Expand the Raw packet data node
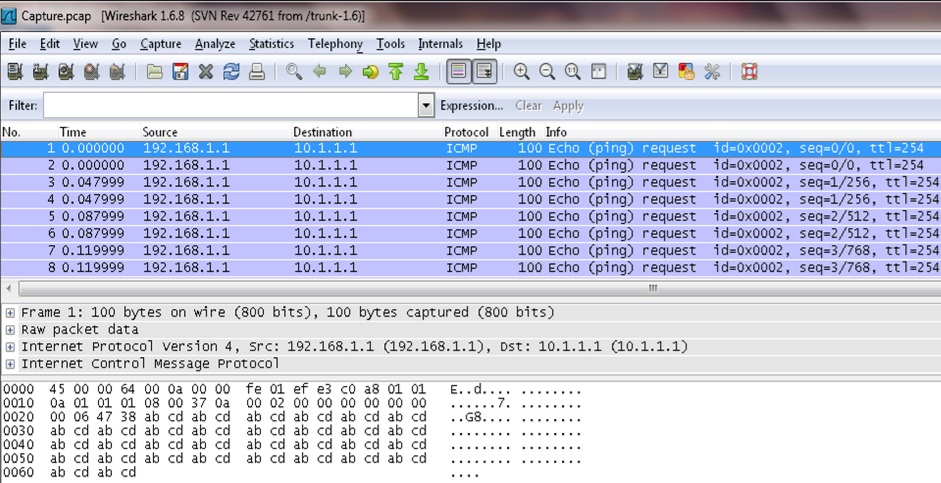 pos(10,329)
